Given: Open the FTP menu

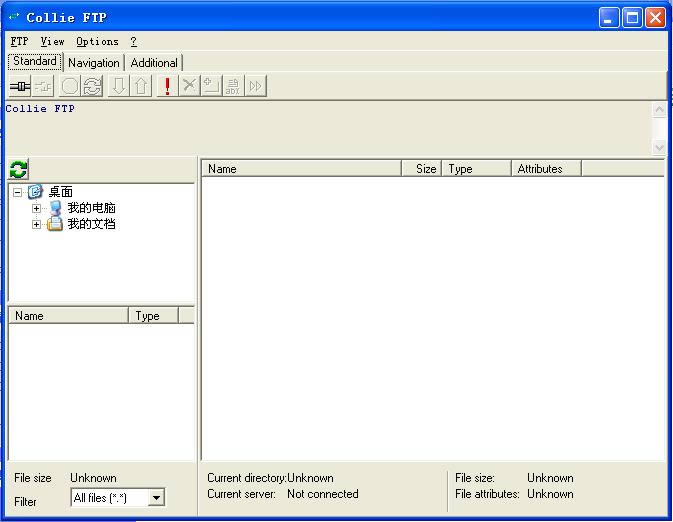Looking at the screenshot, I should click(19, 42).
